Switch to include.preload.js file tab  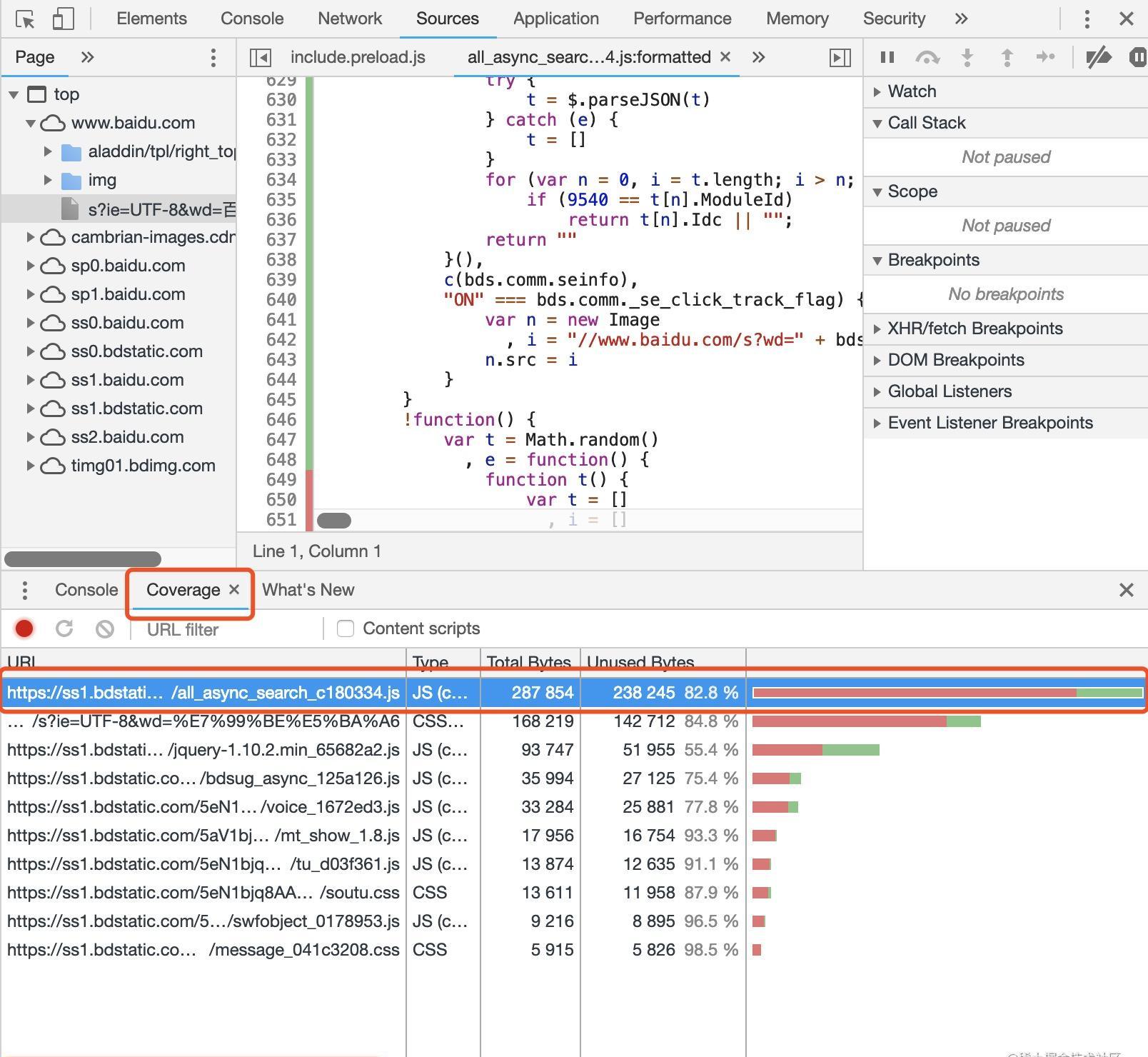(358, 57)
